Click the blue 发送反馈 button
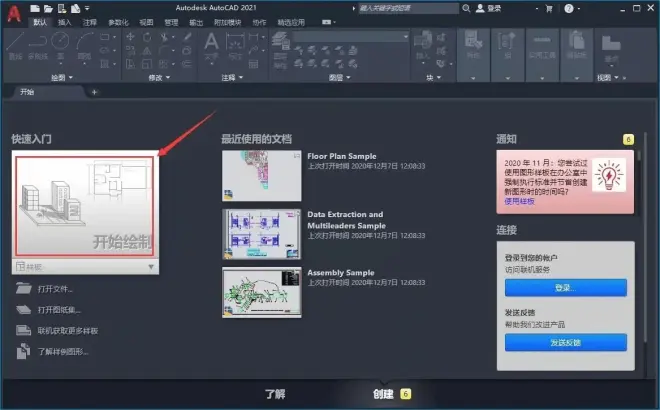The width and height of the screenshot is (660, 410). pos(566,343)
